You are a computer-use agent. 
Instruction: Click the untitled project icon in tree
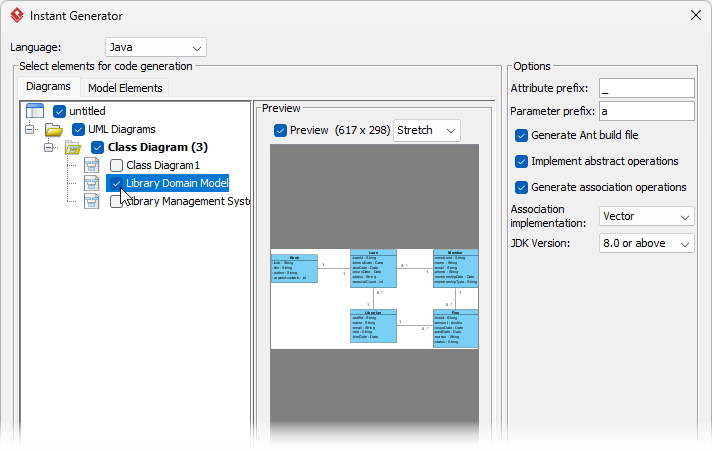pos(35,111)
